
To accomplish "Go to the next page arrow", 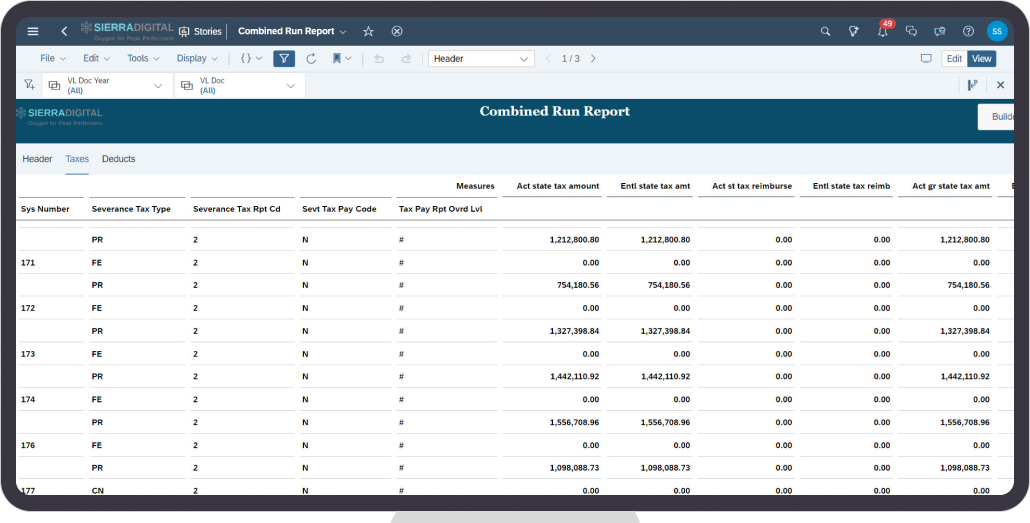I will coord(593,59).
